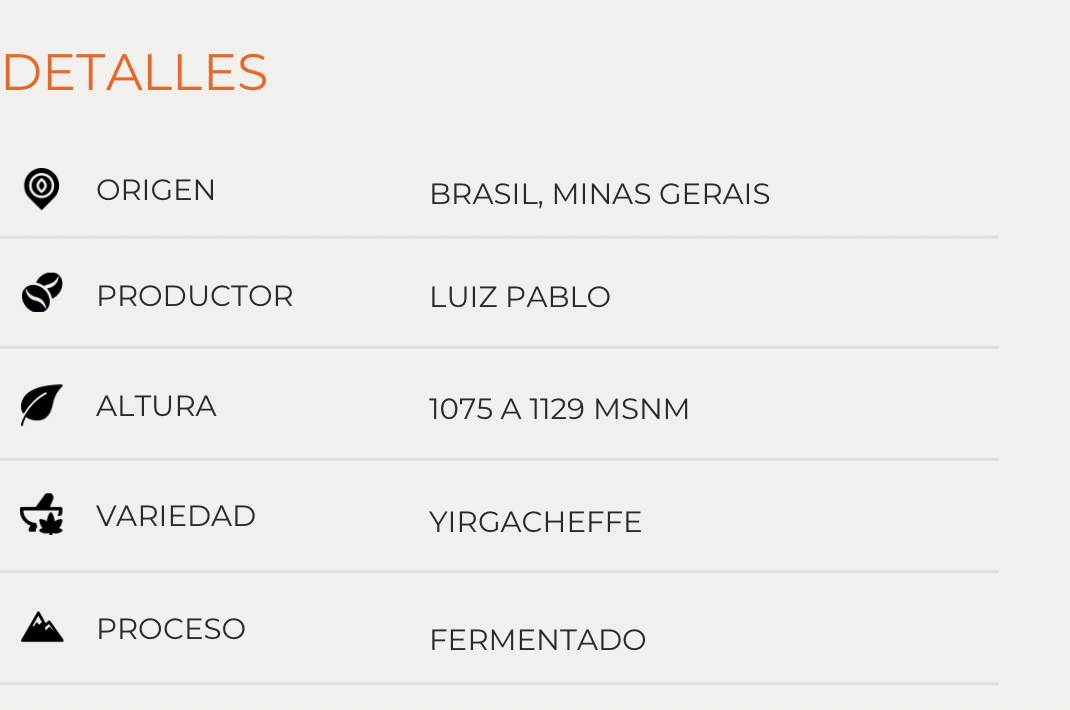Click the divider line below the Variedad row
Viewport: 1070px width, 710px height.
point(500,571)
